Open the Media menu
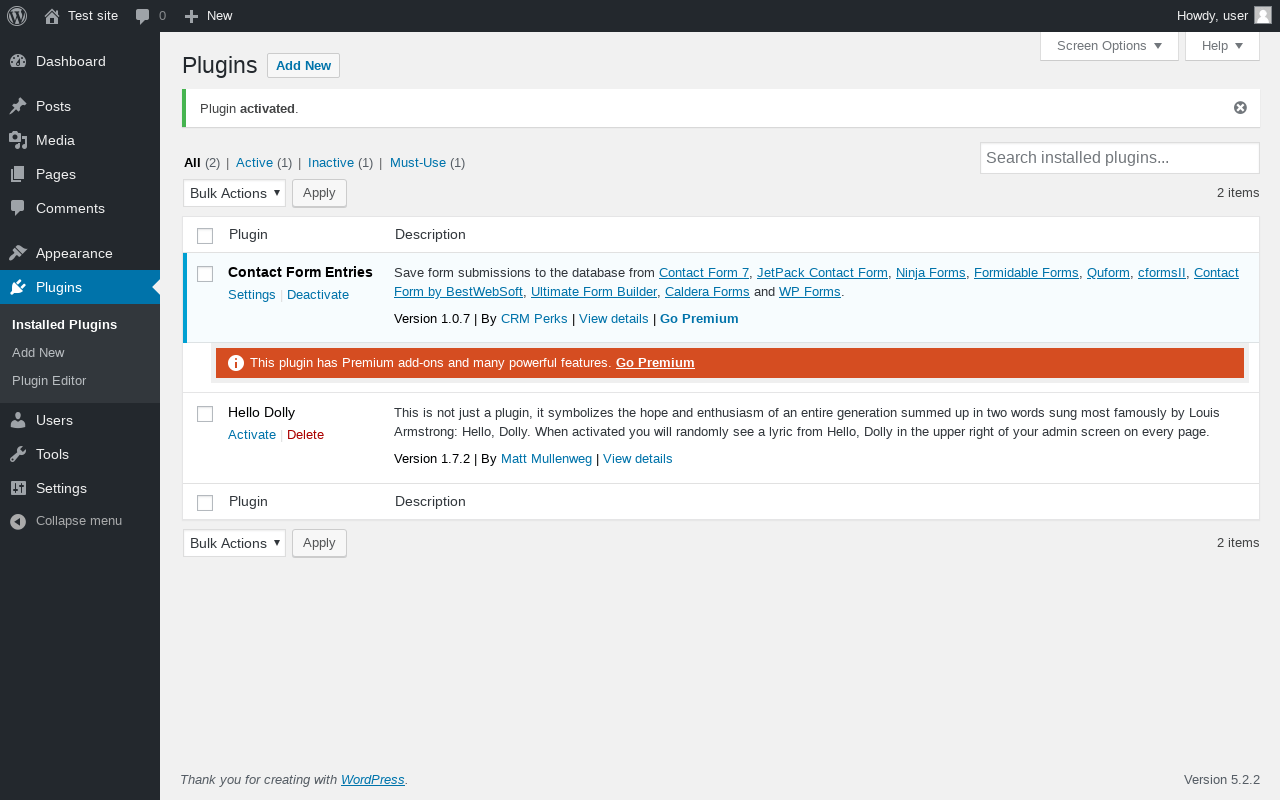 tap(80, 140)
